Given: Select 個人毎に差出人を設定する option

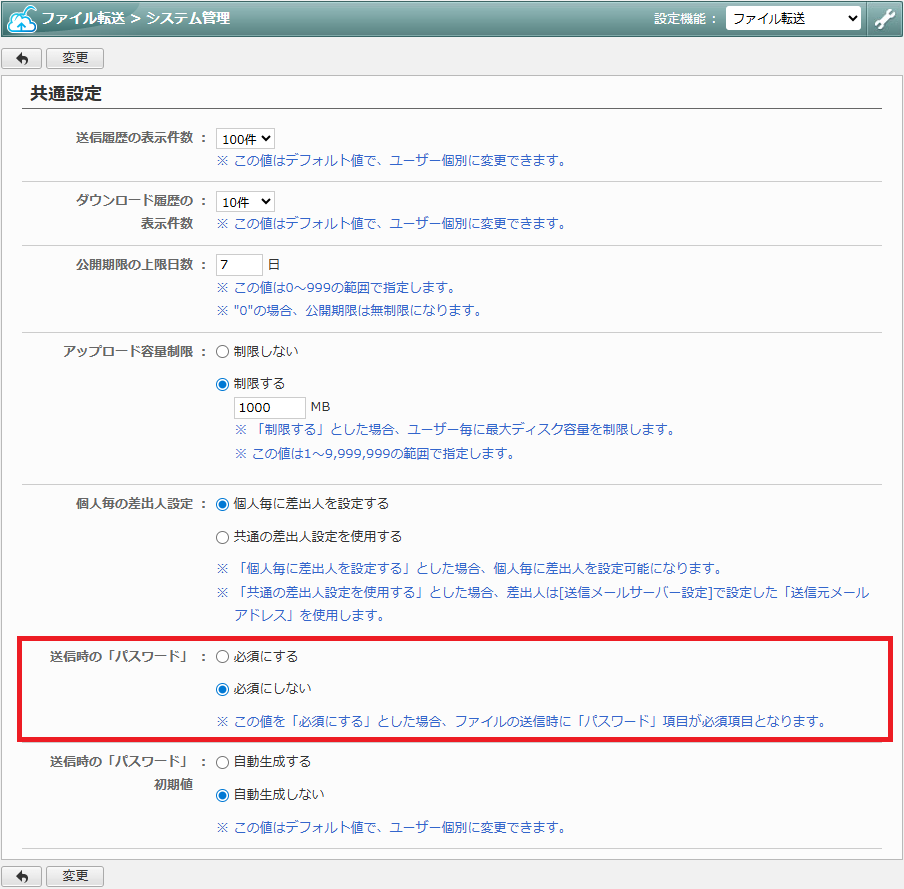Looking at the screenshot, I should pos(223,504).
